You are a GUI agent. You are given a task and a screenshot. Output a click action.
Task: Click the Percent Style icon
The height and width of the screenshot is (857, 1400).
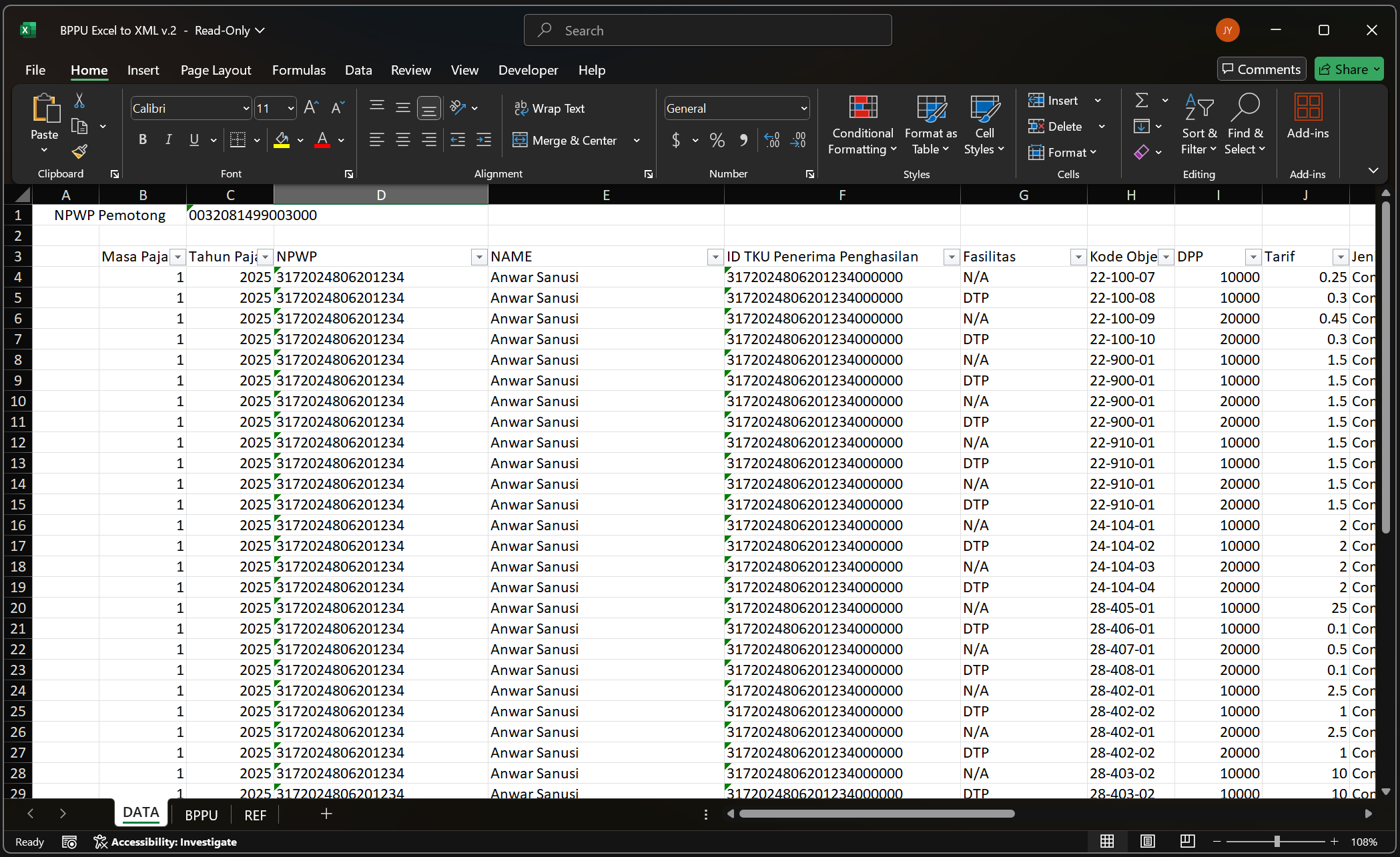[717, 140]
